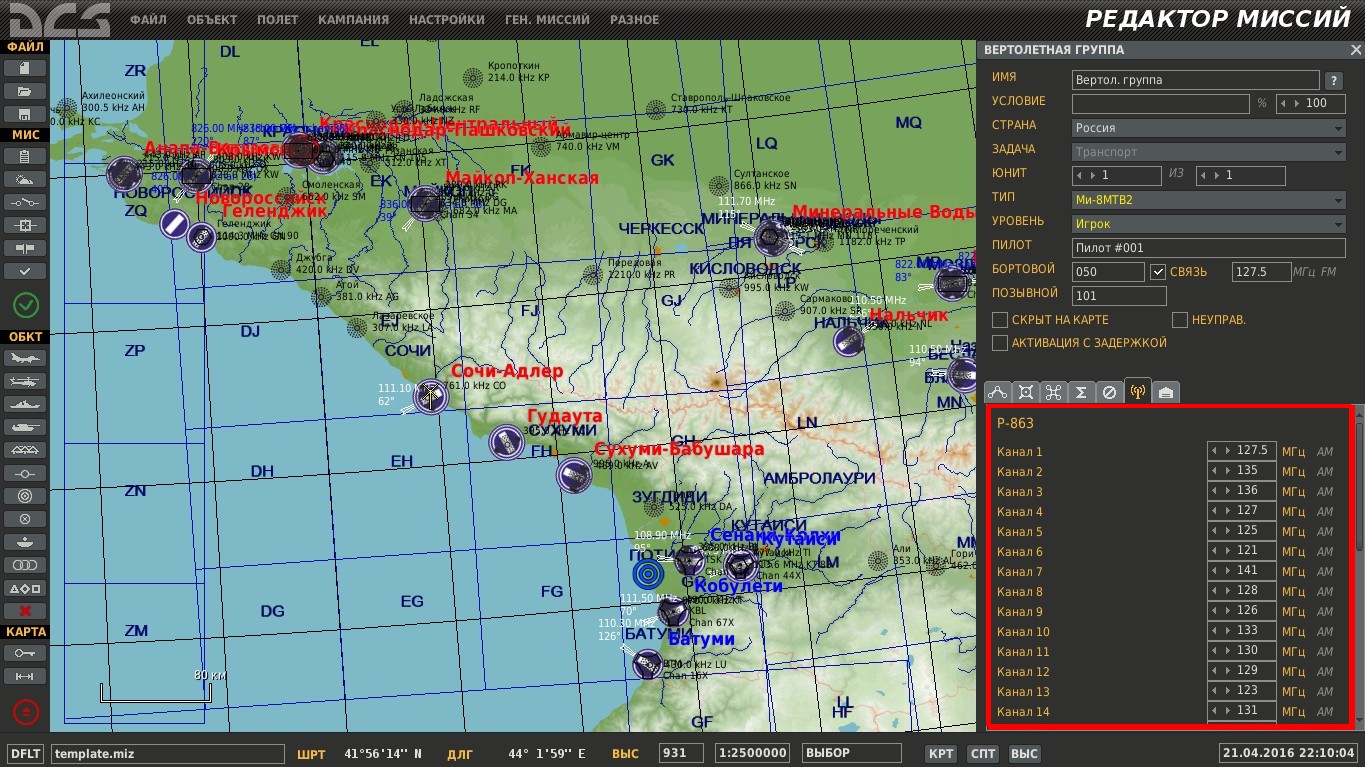Click the ПОЗЫВНОЙ callsign field 101
The width and height of the screenshot is (1365, 767).
point(1119,296)
